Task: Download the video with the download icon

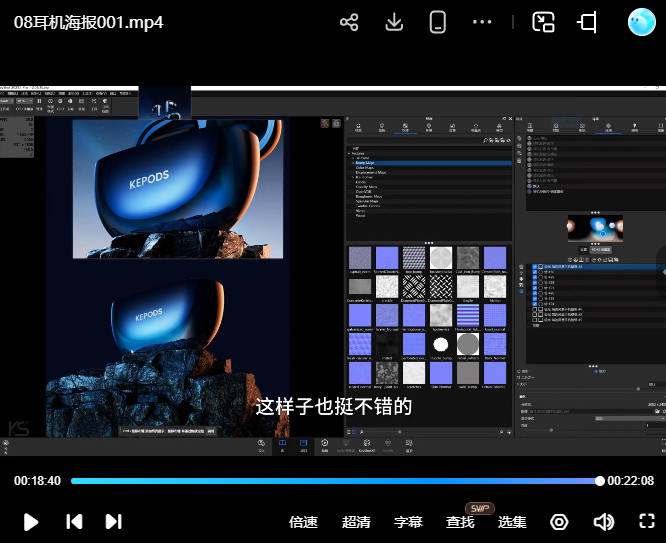Action: coord(394,22)
